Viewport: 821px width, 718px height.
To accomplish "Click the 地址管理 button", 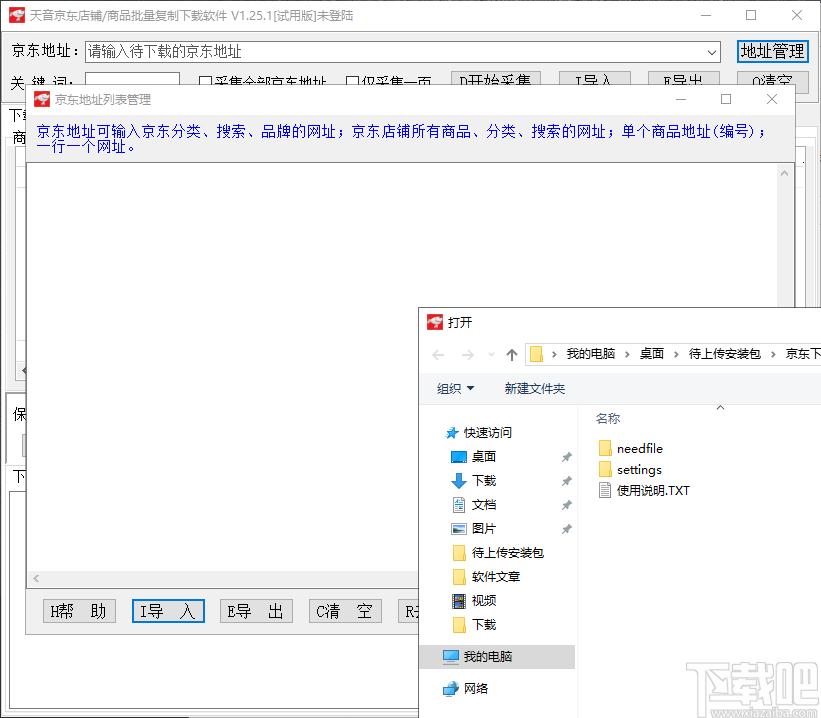I will (x=772, y=51).
